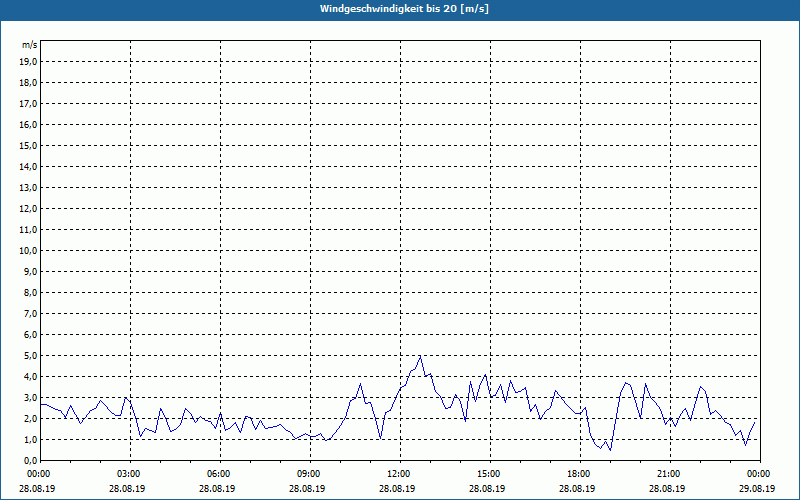This screenshot has width=800, height=500.
Task: Click the 06:00 time axis label
Action: click(x=220, y=474)
